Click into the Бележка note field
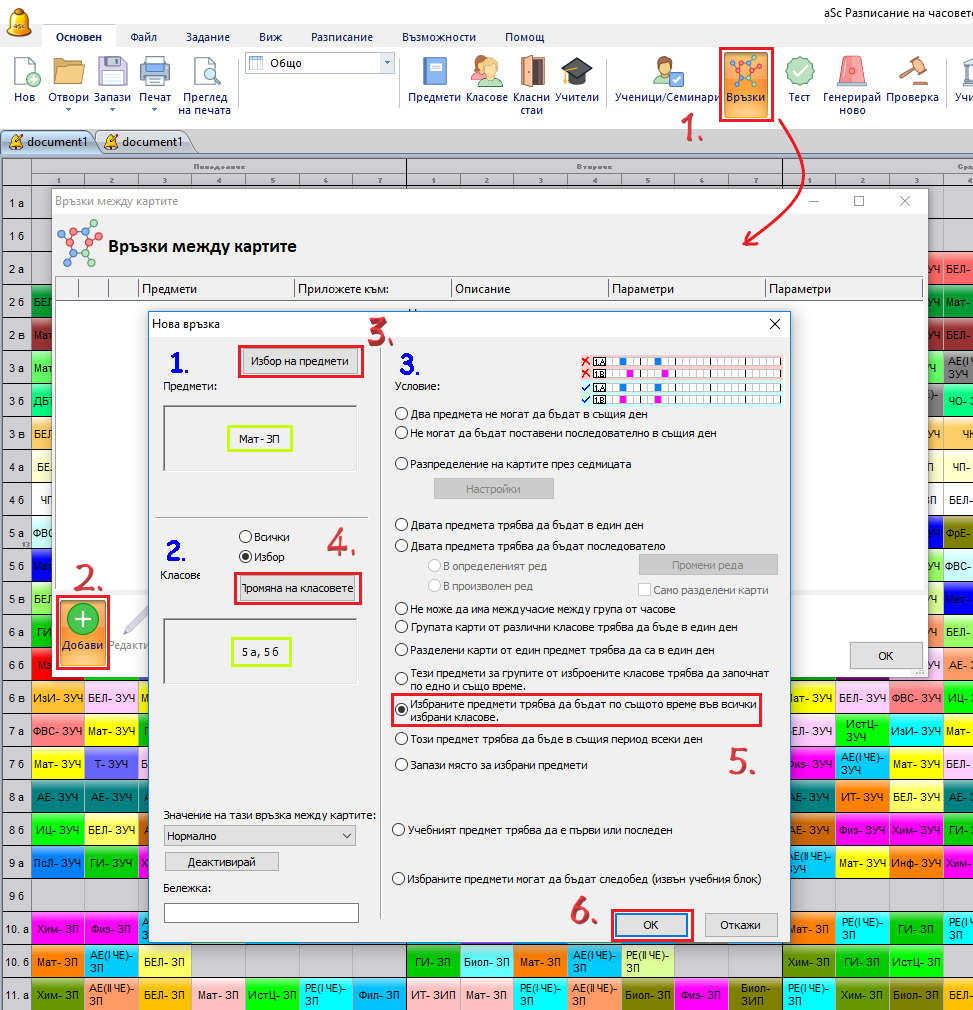Viewport: 973px width, 1010px height. coord(261,913)
